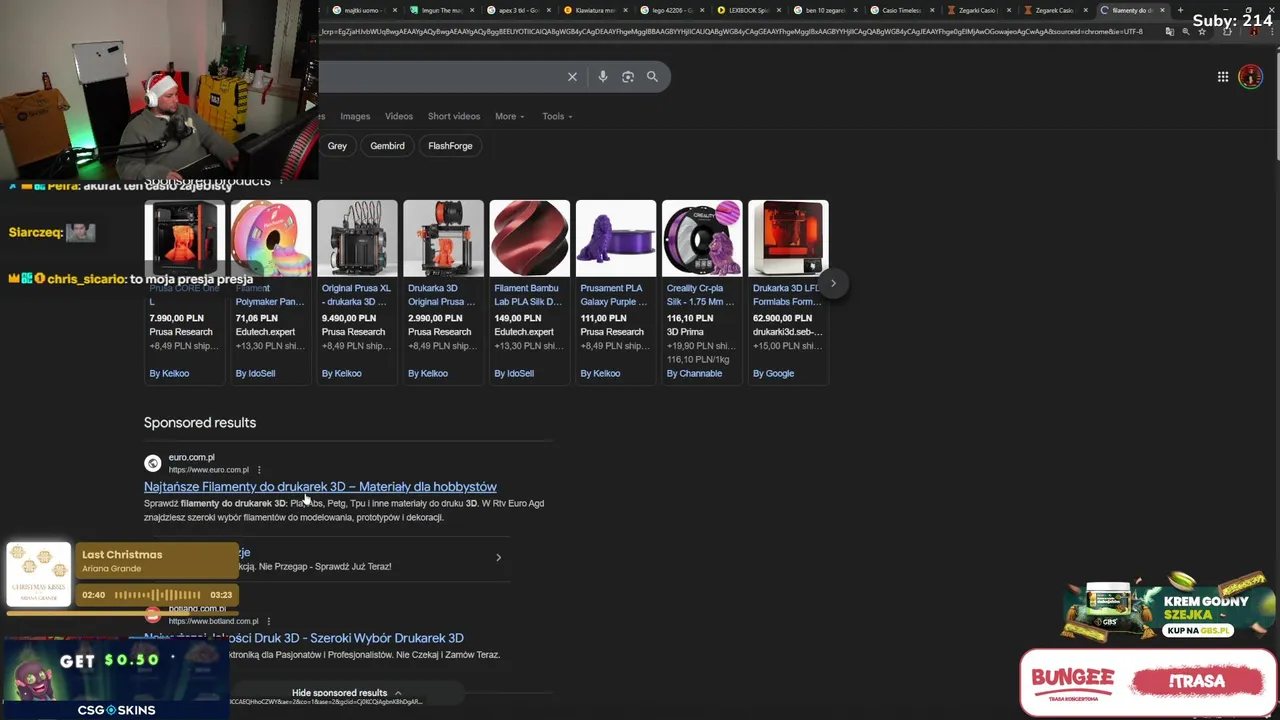This screenshot has height=720, width=1280.
Task: Open the Creality Cr-pla Silk product thumbnail
Action: tap(702, 238)
